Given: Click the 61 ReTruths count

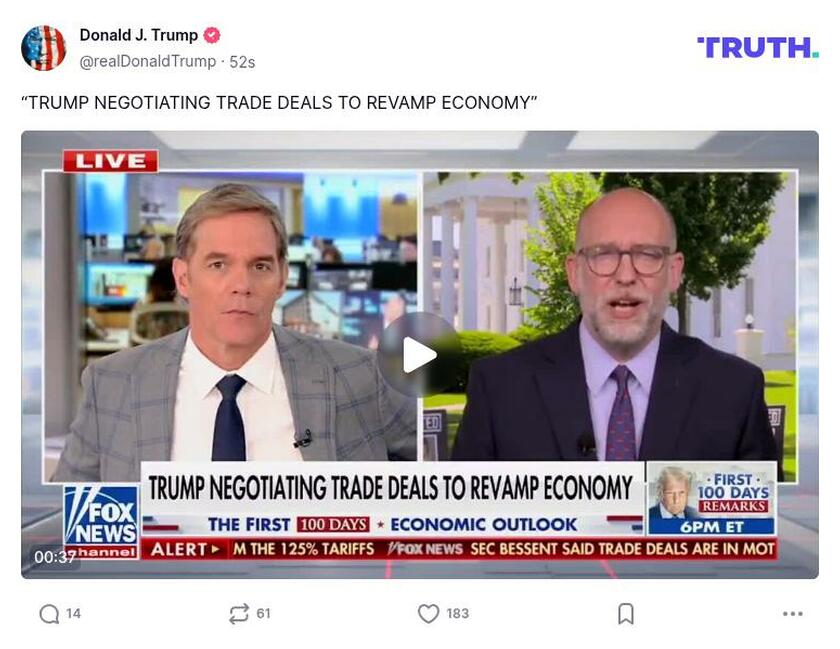Looking at the screenshot, I should [x=263, y=614].
